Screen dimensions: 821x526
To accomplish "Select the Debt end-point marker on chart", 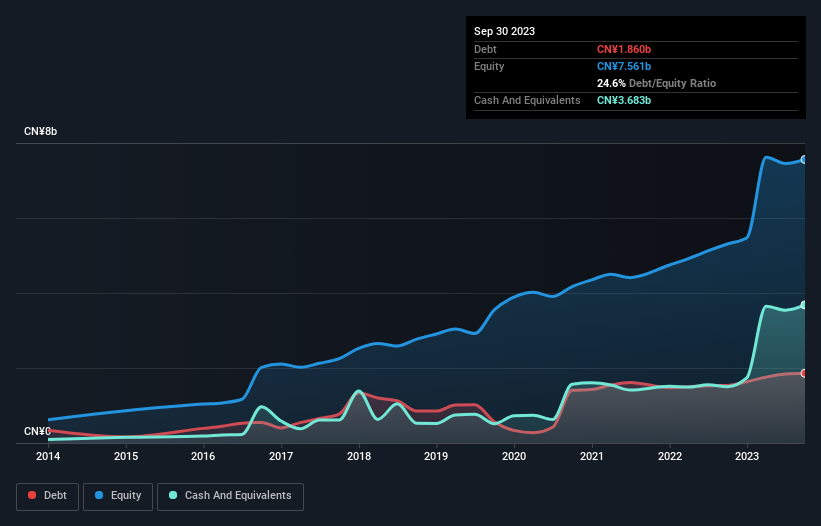I will click(804, 373).
